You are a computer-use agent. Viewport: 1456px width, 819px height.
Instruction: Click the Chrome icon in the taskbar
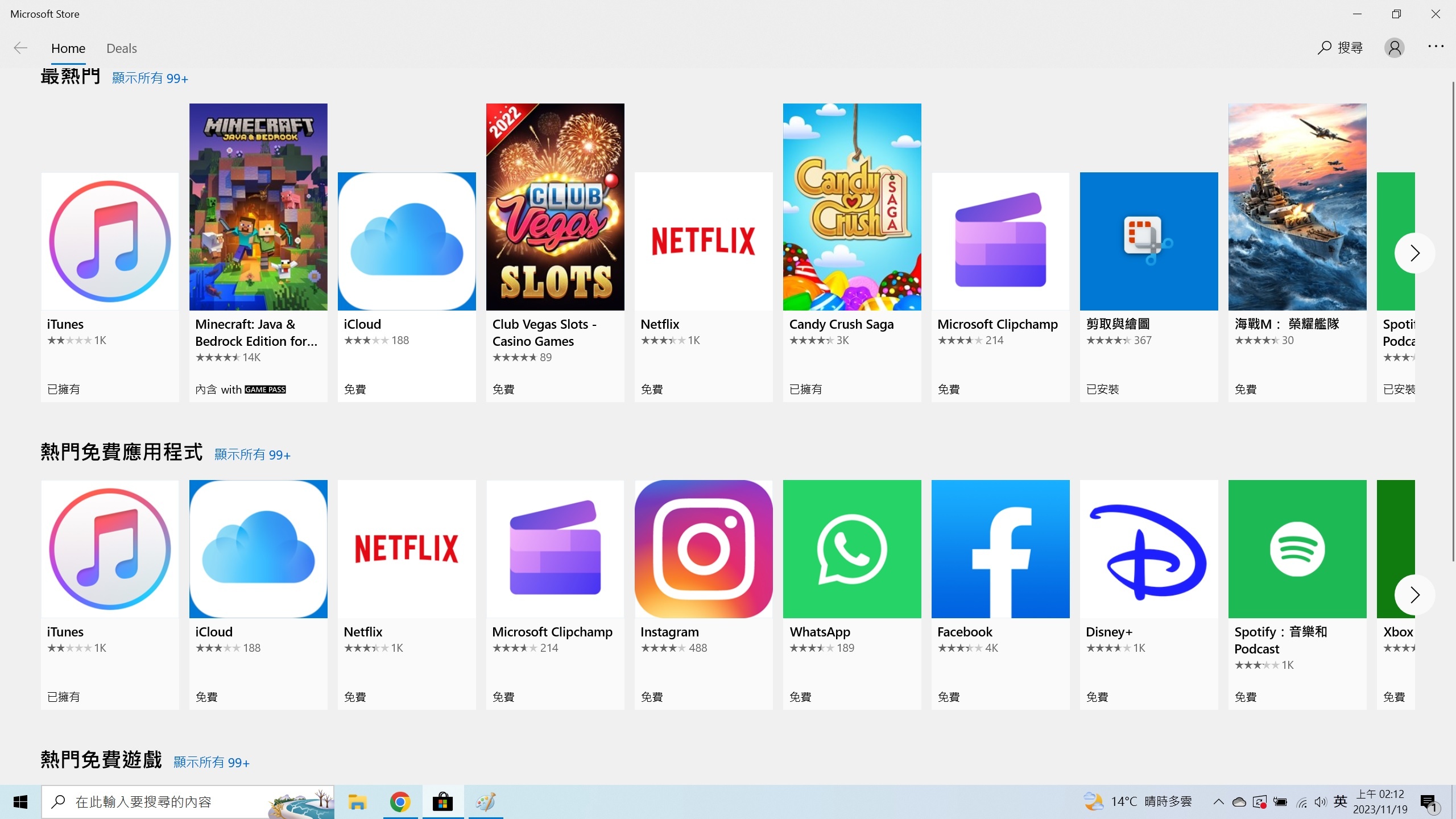tap(400, 802)
